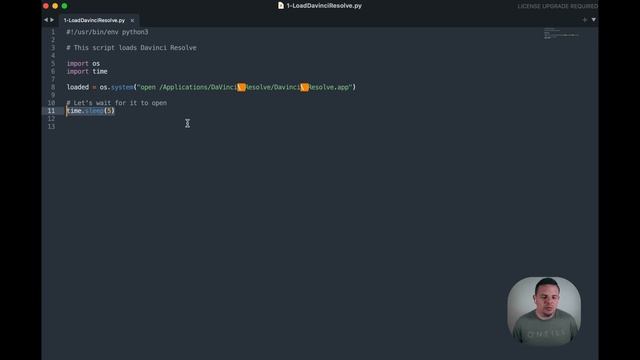Click the minimap code preview
Image resolution: width=640 pixels, height=360 pixels.
click(x=561, y=33)
